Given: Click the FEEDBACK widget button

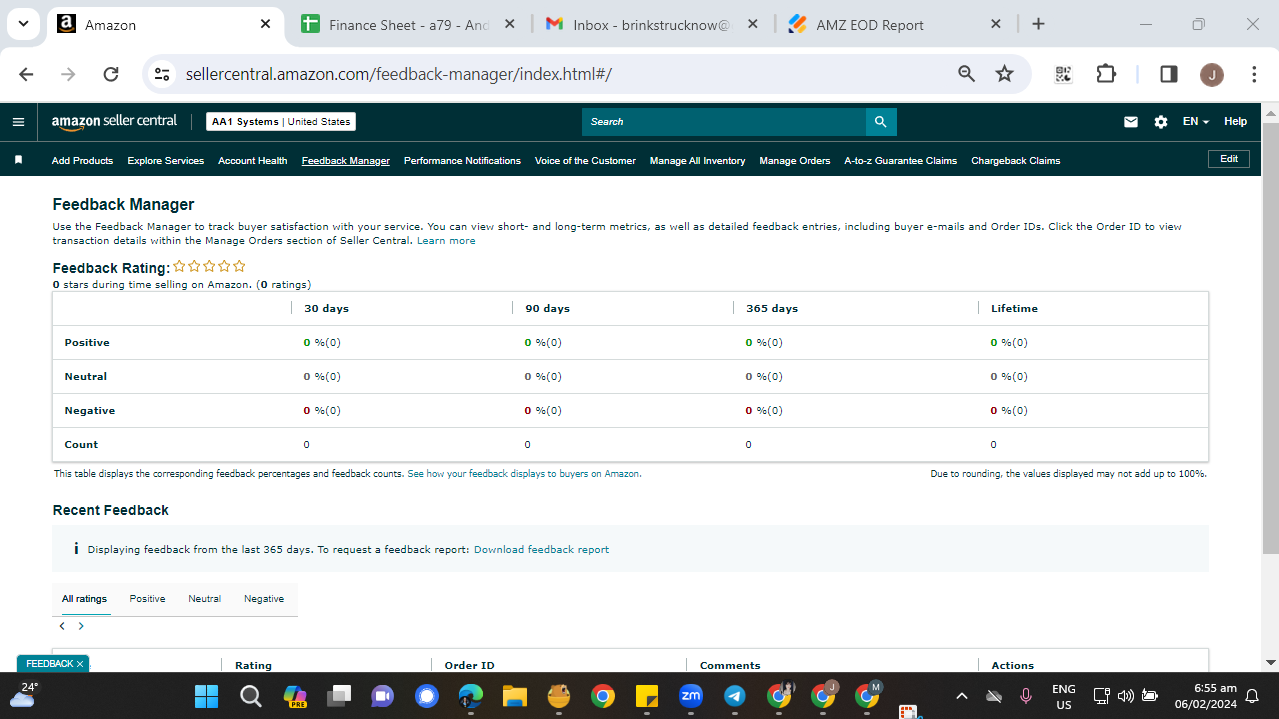Looking at the screenshot, I should (49, 664).
